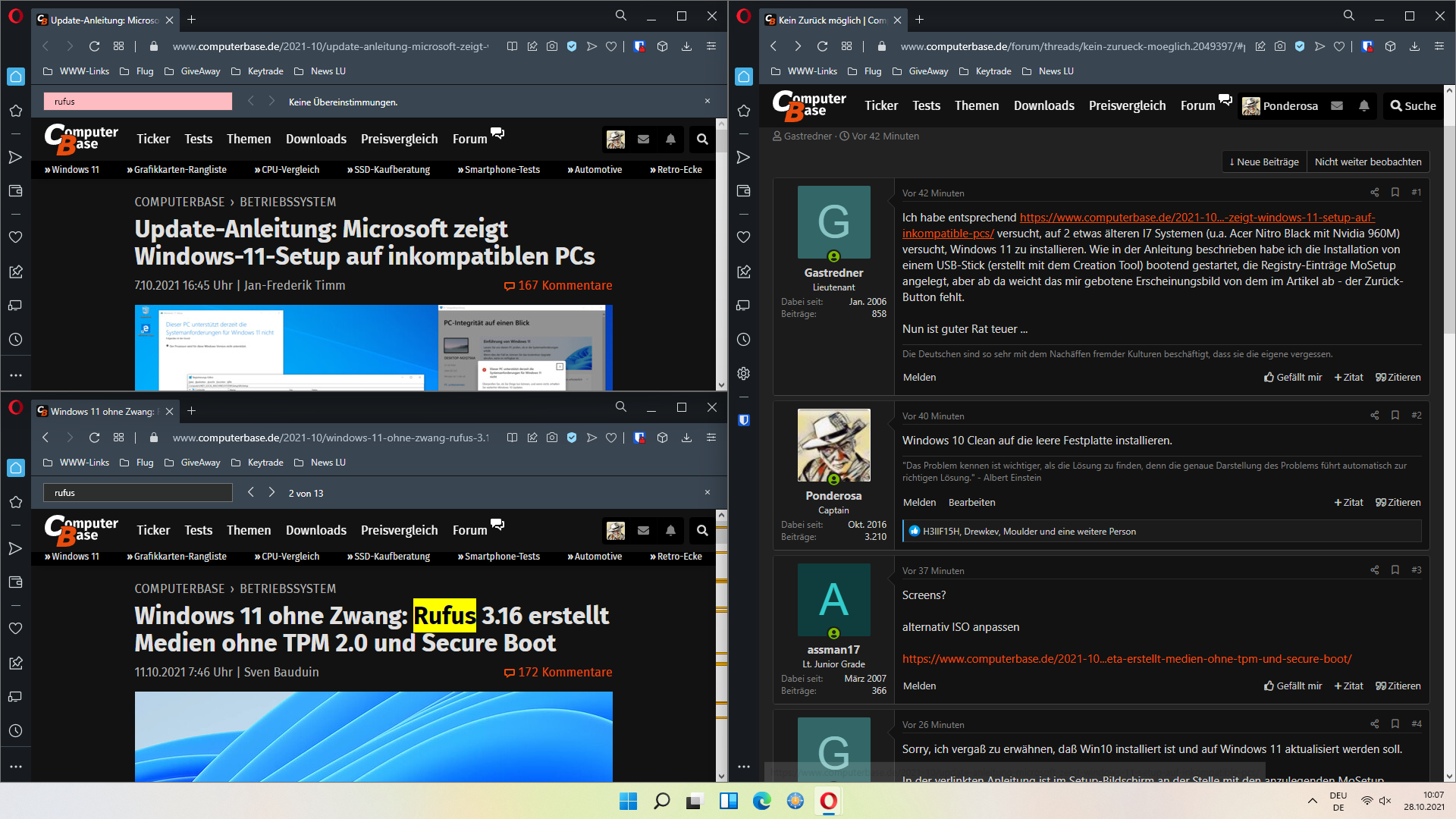
Task: Open Opera sidebar History clock icon in right window
Action: 743,340
